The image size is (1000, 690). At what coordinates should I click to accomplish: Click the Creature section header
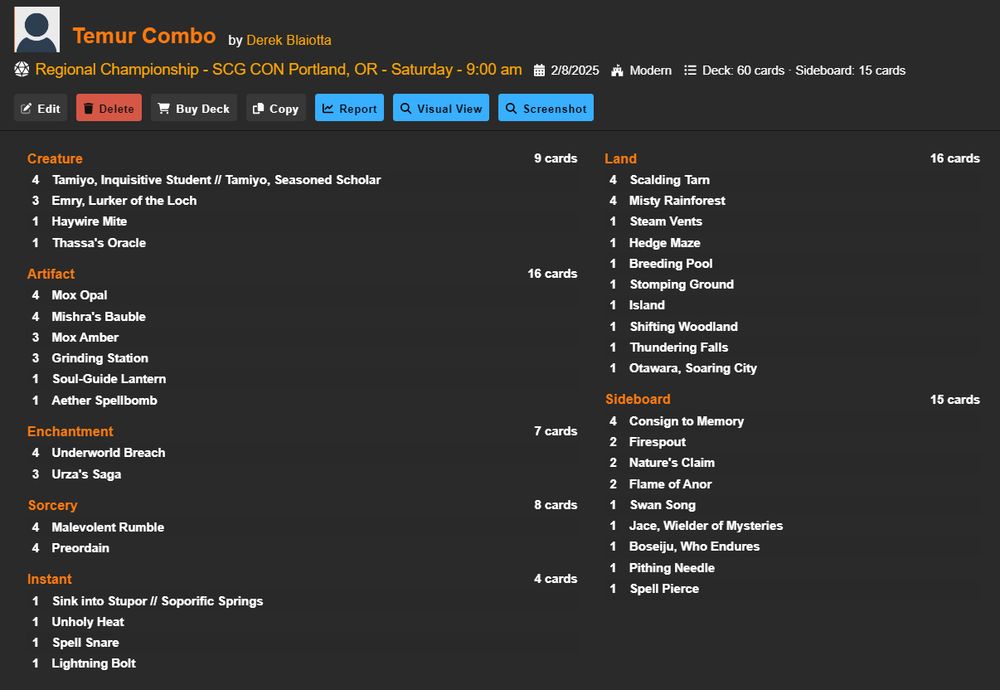(x=55, y=159)
